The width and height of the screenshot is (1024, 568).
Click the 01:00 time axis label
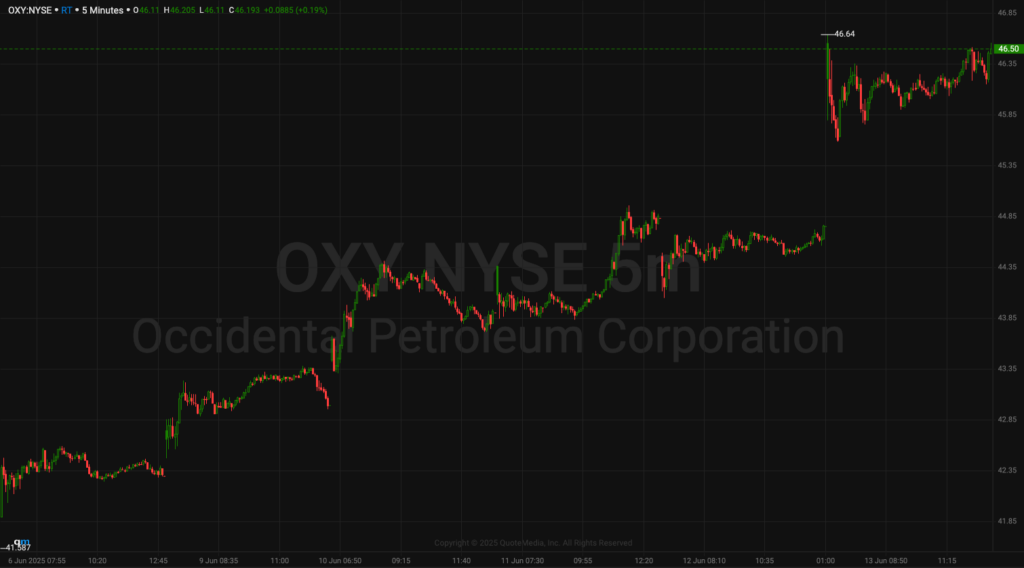825,561
